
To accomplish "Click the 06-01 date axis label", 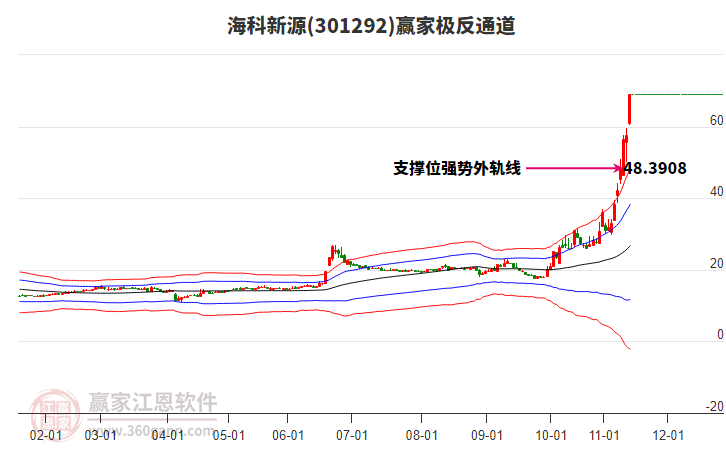I will pos(288,435).
